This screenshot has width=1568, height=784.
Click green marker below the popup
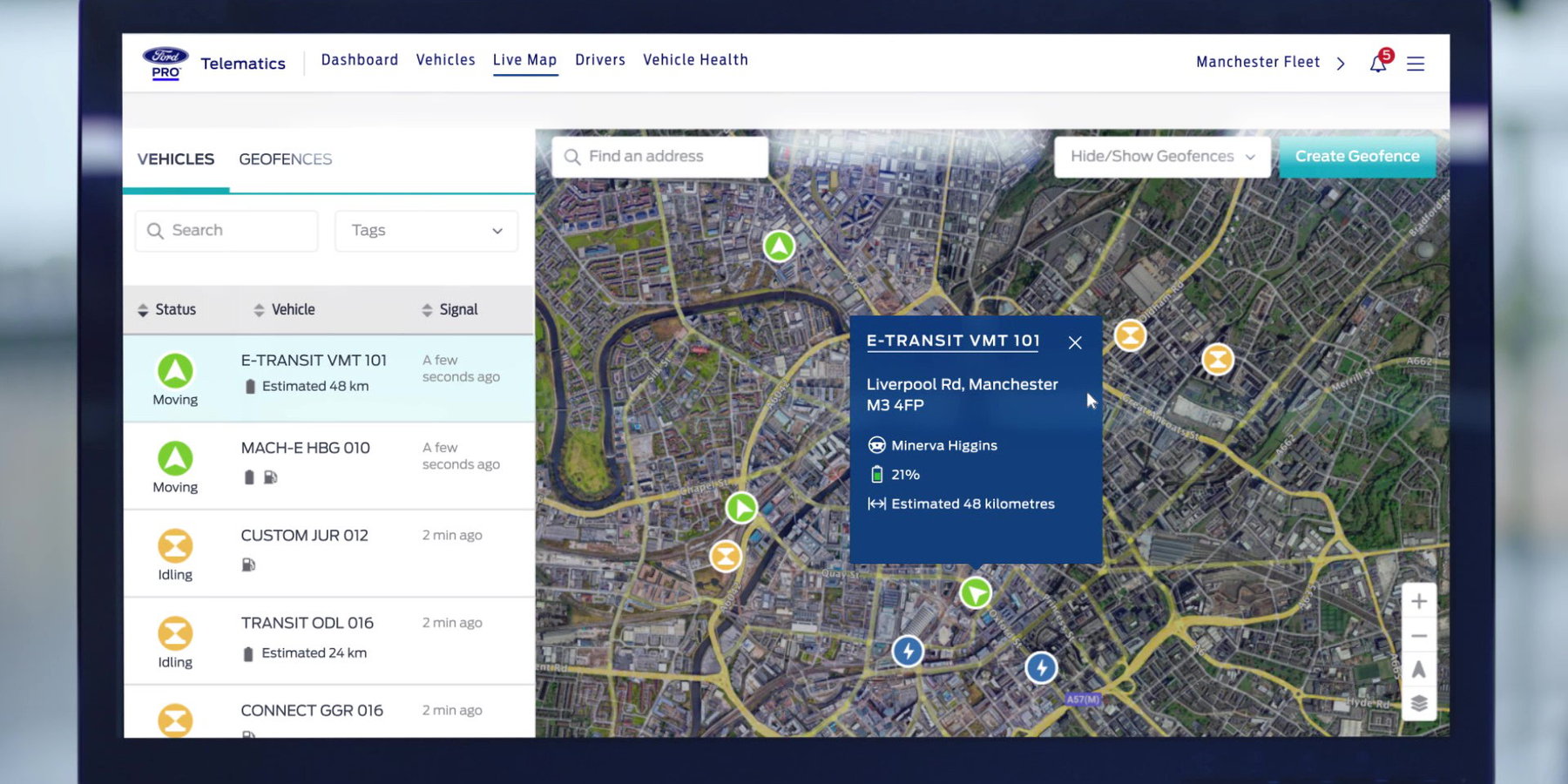coord(976,593)
